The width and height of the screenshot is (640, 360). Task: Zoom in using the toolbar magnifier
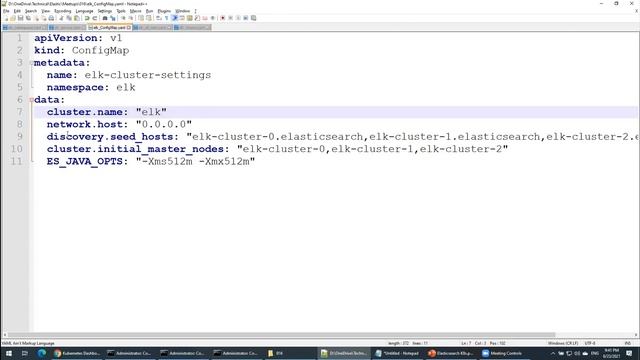click(123, 18)
